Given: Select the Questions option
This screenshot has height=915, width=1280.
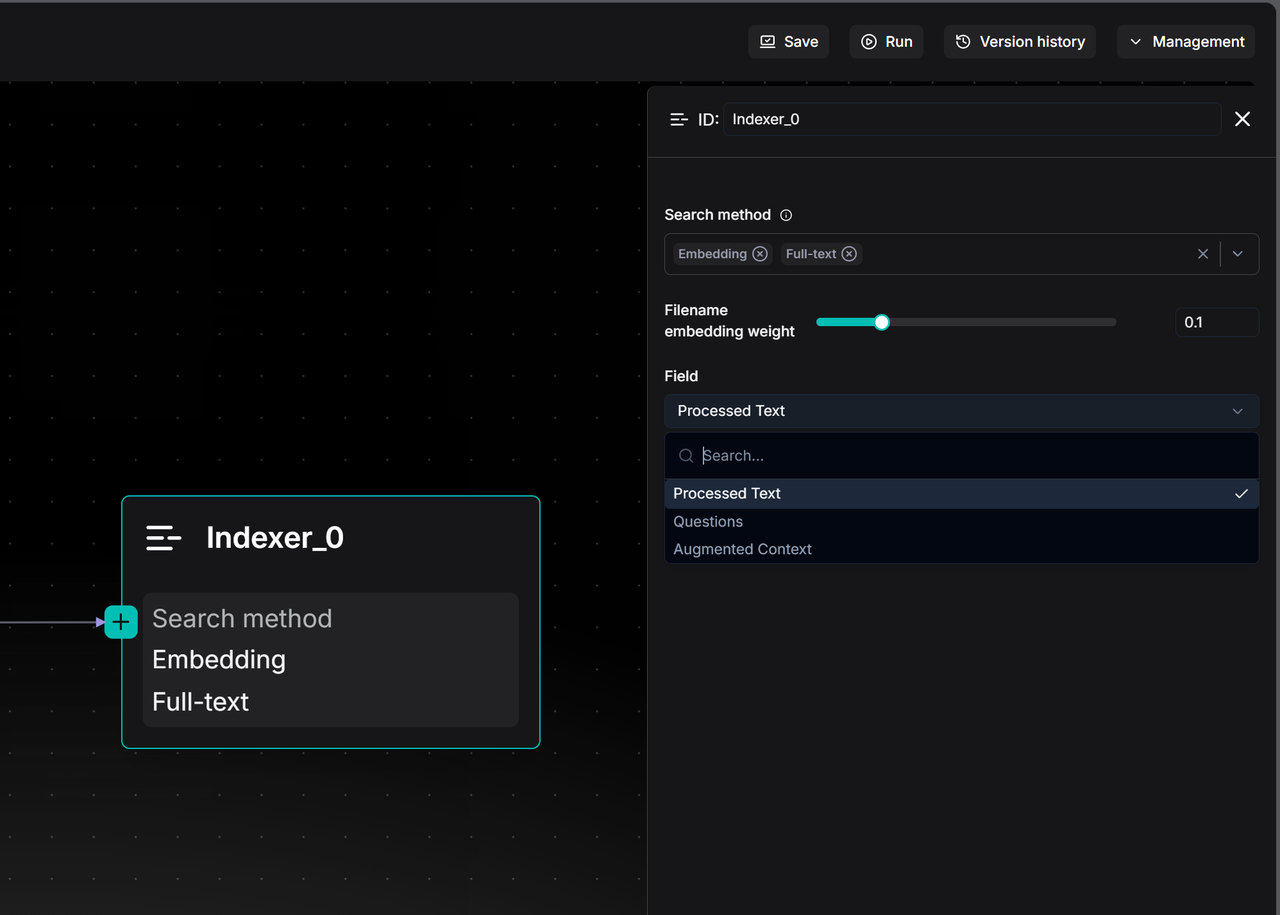Looking at the screenshot, I should 708,522.
